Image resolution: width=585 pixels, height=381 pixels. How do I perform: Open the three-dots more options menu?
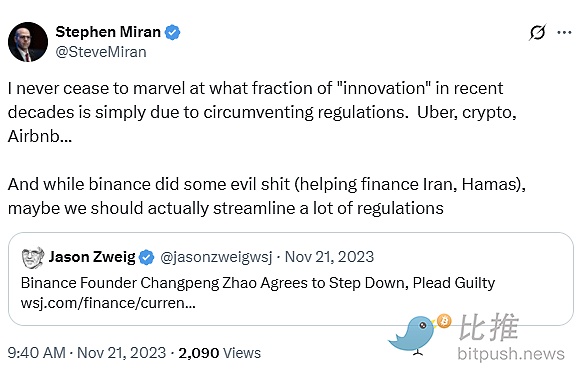pyautogui.click(x=564, y=32)
